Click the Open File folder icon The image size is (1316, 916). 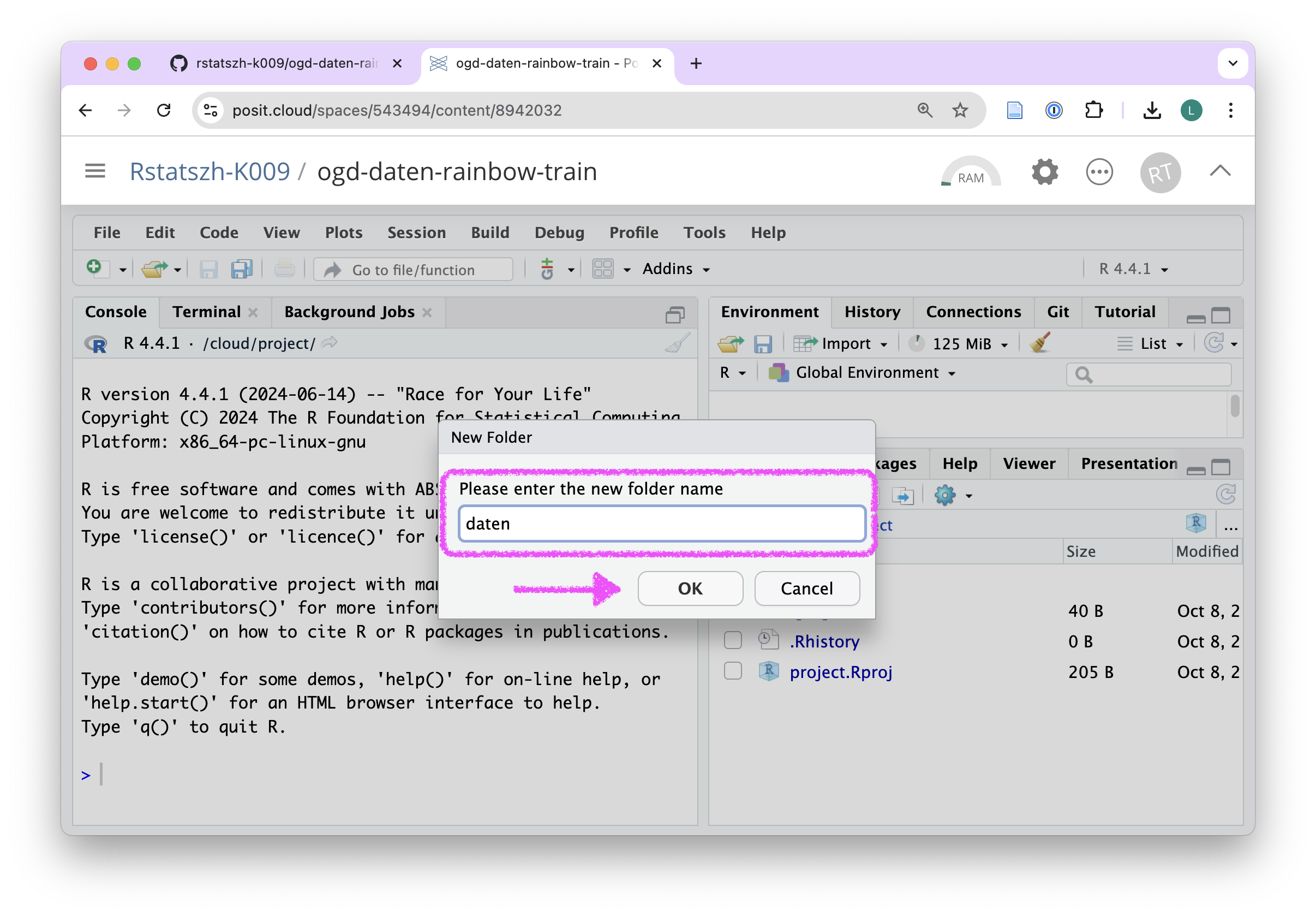point(154,269)
